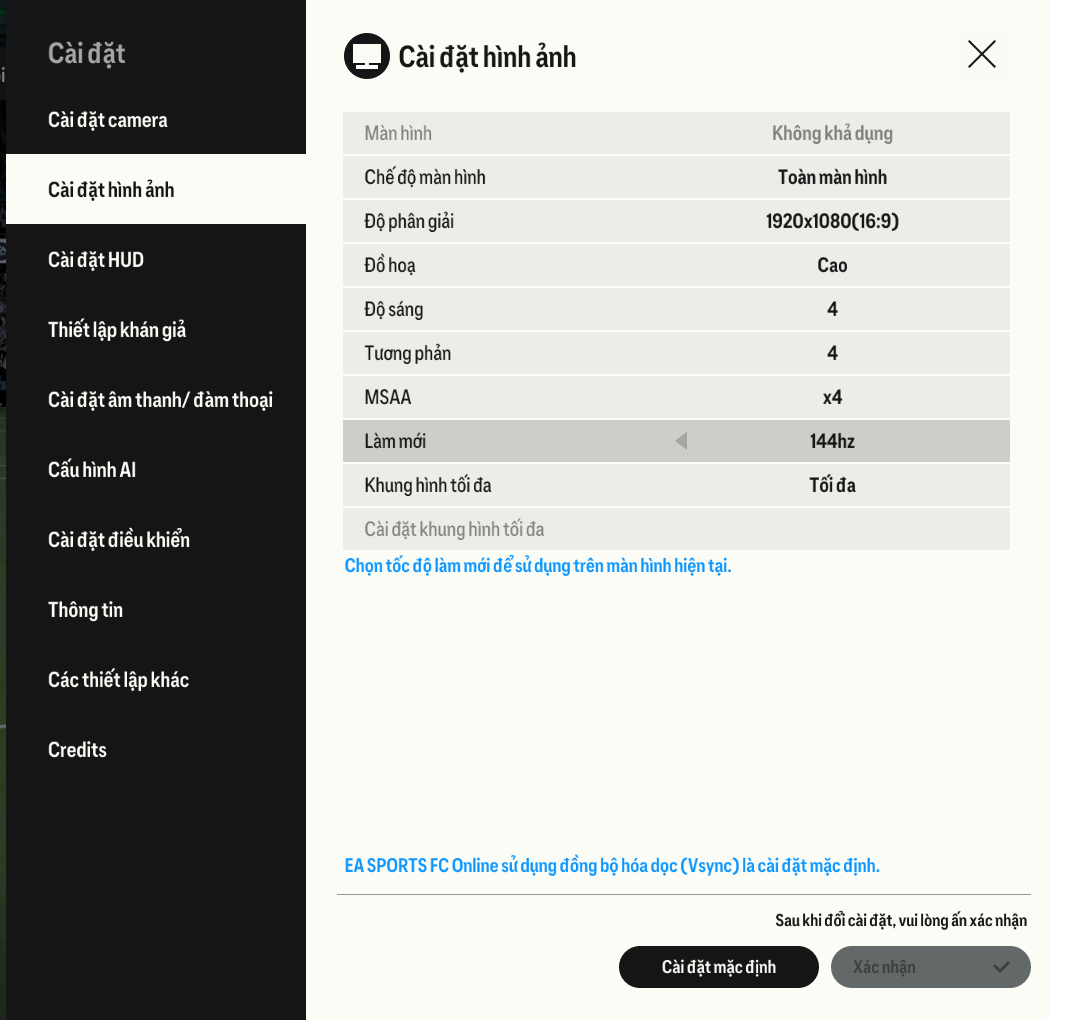Screen dimensions: 1072x1020
Task: Select the Chế độ màn hình row
Action: (x=676, y=177)
